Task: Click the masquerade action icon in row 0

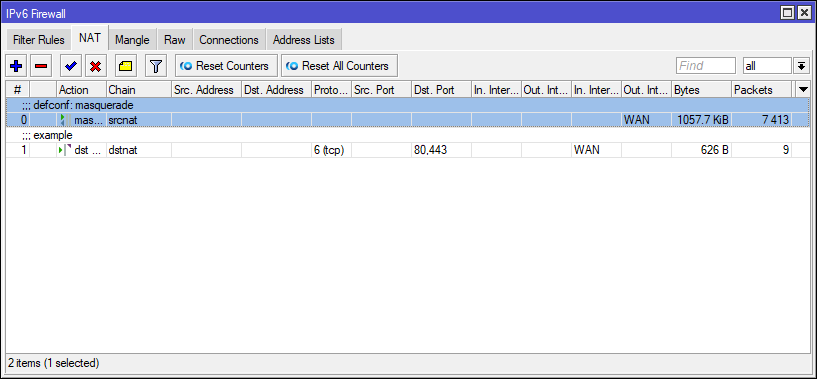Action: point(65,120)
